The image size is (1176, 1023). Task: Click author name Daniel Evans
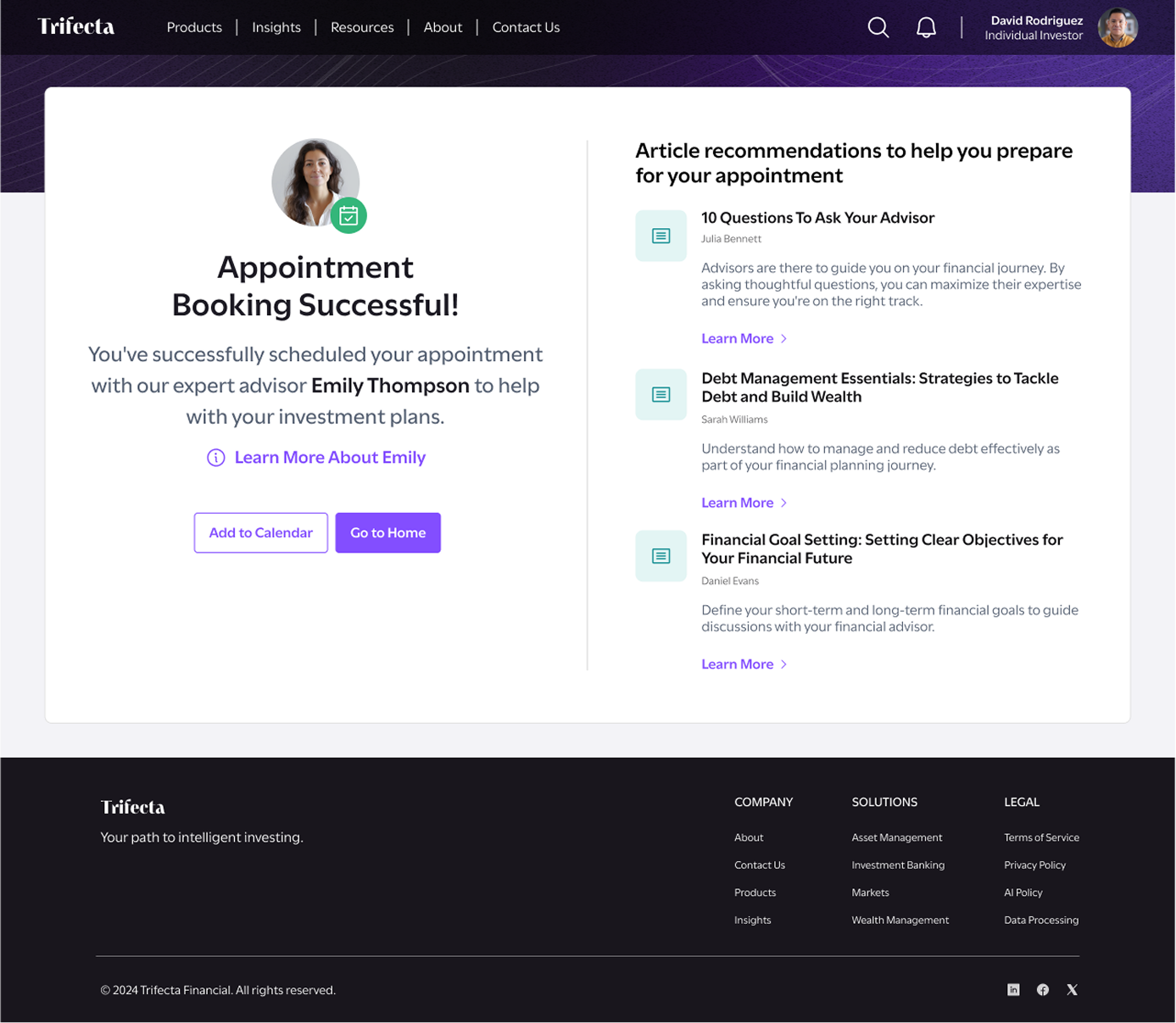pyautogui.click(x=730, y=581)
